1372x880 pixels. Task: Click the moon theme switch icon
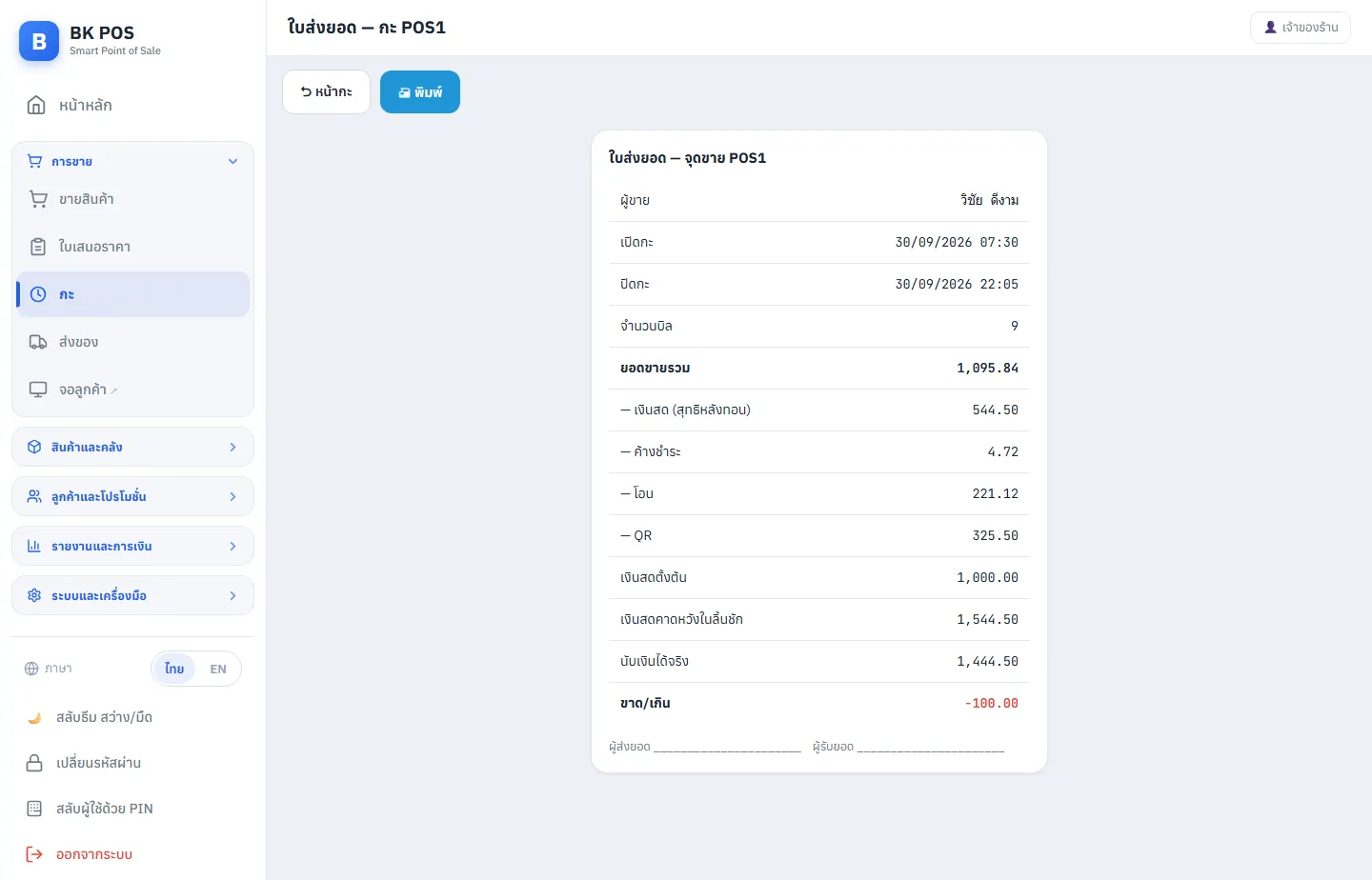click(x=34, y=717)
